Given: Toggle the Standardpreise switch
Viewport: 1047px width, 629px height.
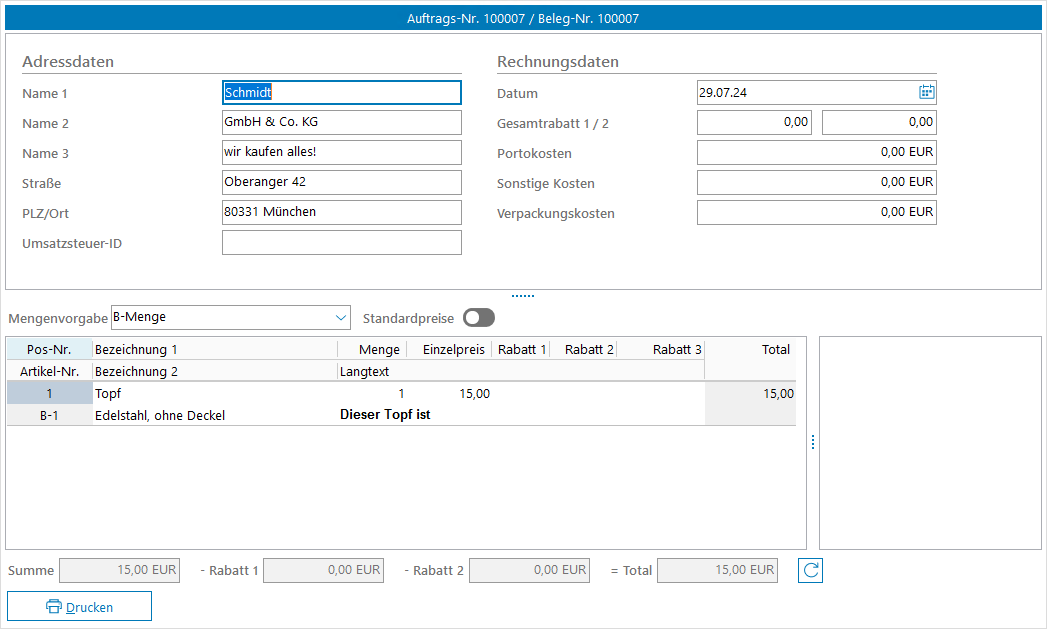Looking at the screenshot, I should pyautogui.click(x=478, y=317).
